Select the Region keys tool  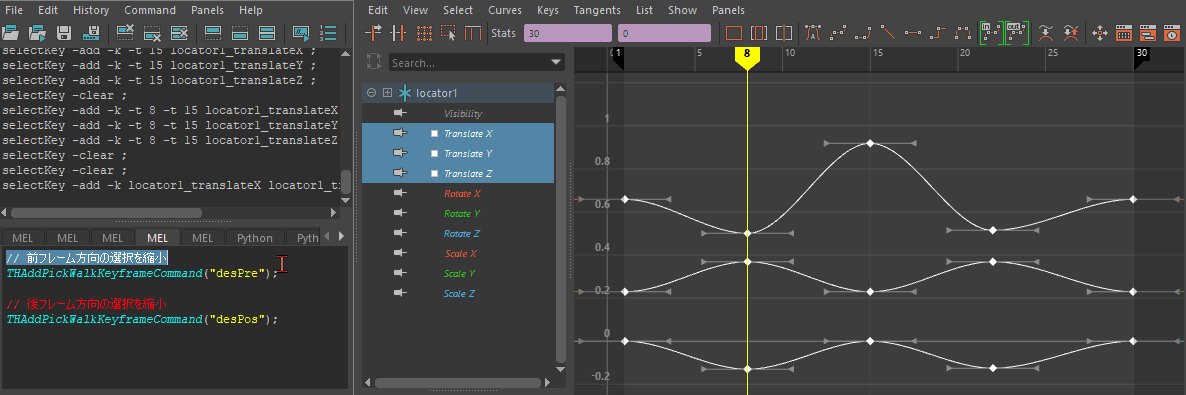click(x=449, y=33)
